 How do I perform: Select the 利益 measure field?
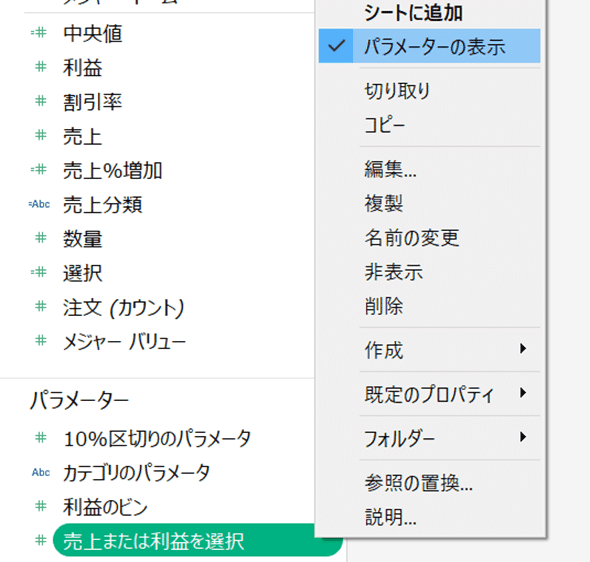pyautogui.click(x=82, y=68)
